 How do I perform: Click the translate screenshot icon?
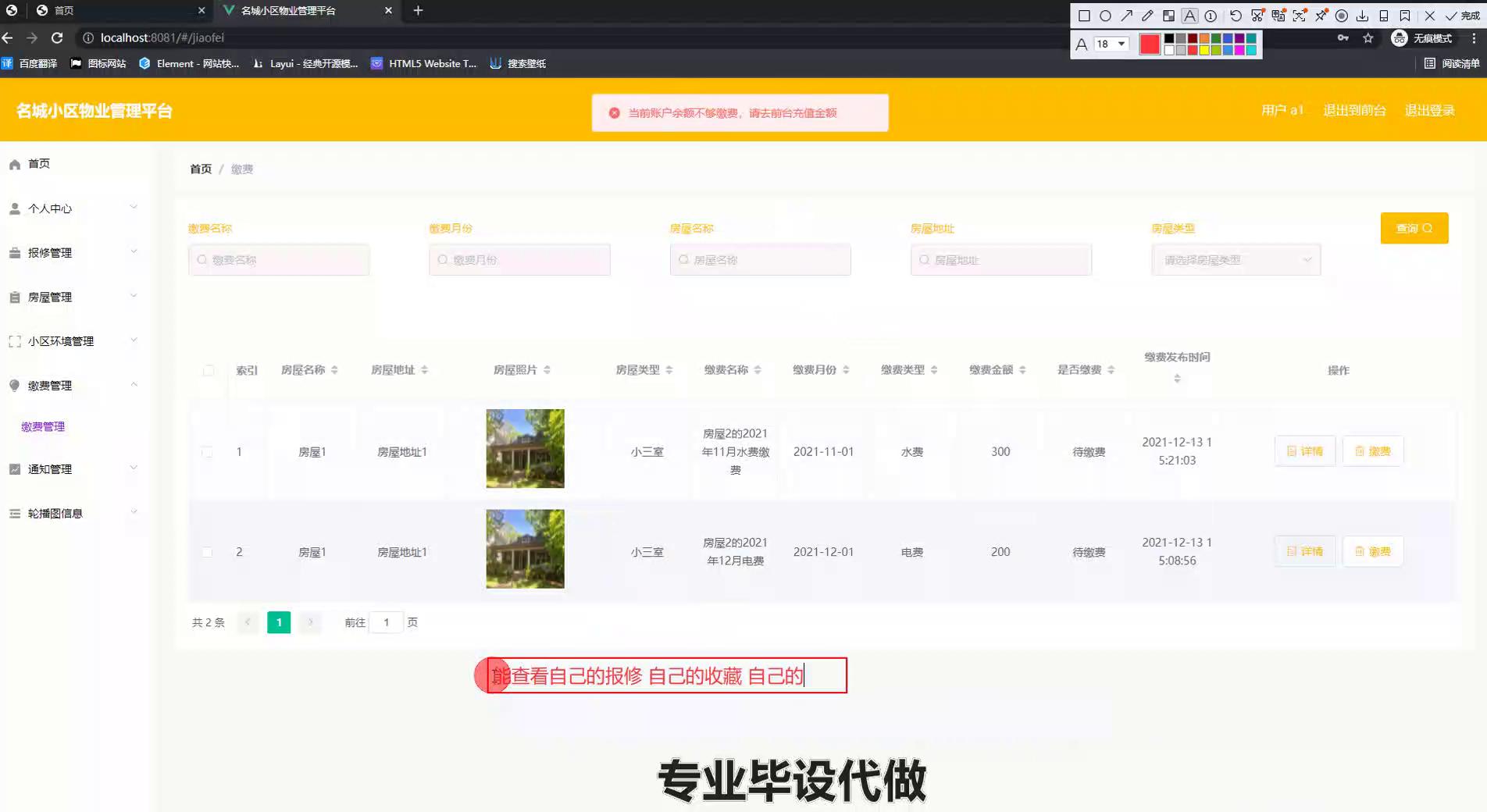pos(1278,16)
